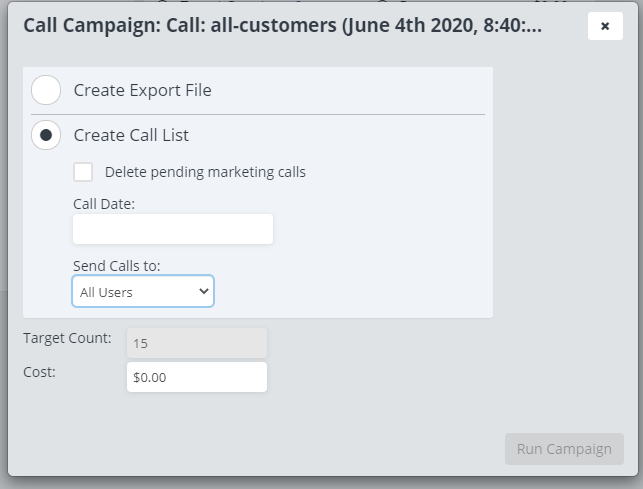Click into the Call Date input field
Screen dimensions: 643x489
click(x=172, y=229)
